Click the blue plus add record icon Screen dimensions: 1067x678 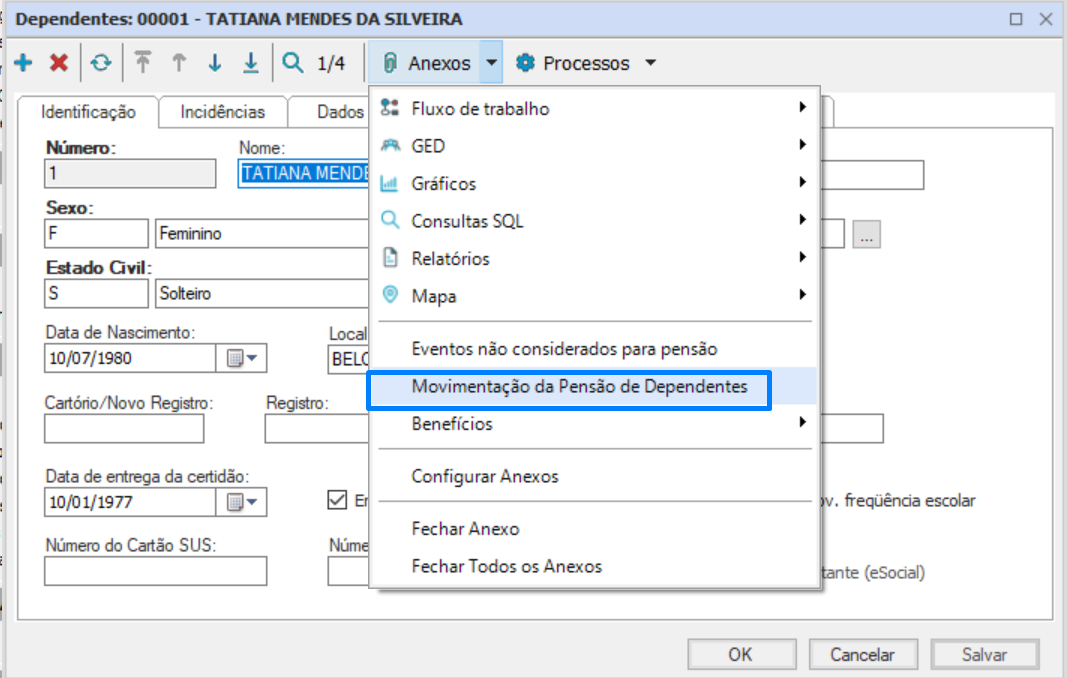click(23, 63)
